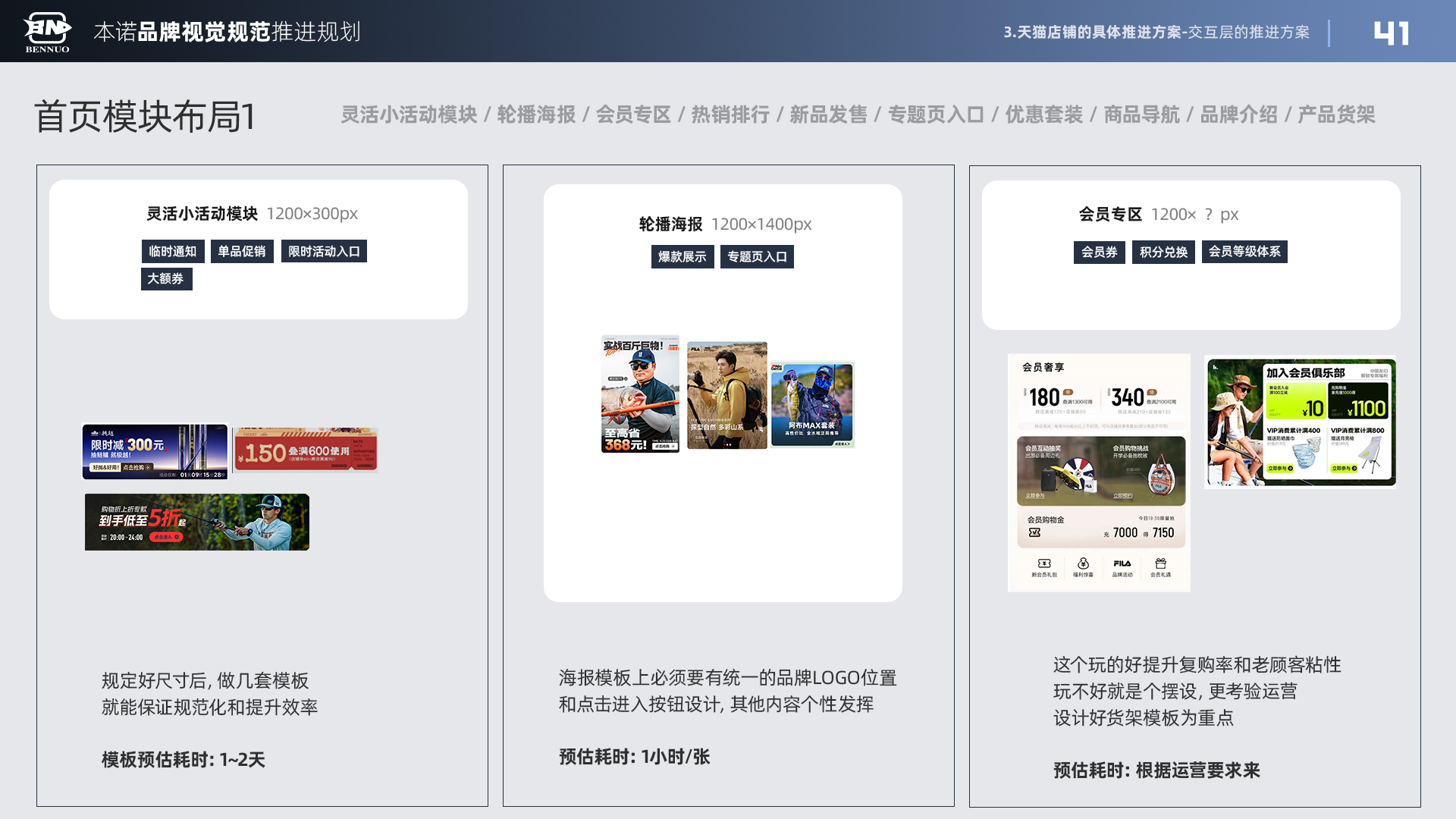Viewport: 1456px width, 819px height.
Task: Click the 会员购物金 充7000得7150 bar
Action: point(1101,527)
